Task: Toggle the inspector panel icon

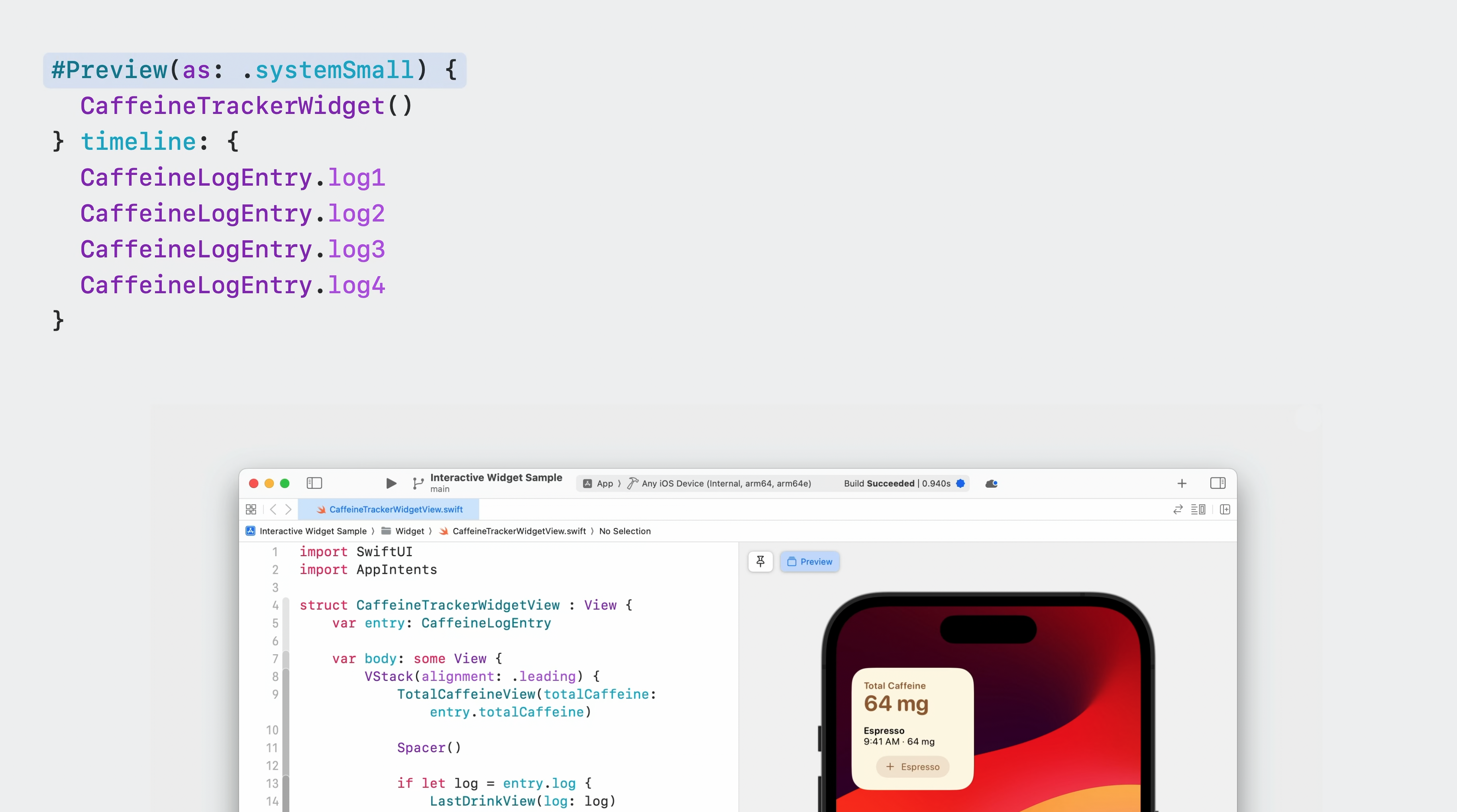Action: (x=1218, y=483)
